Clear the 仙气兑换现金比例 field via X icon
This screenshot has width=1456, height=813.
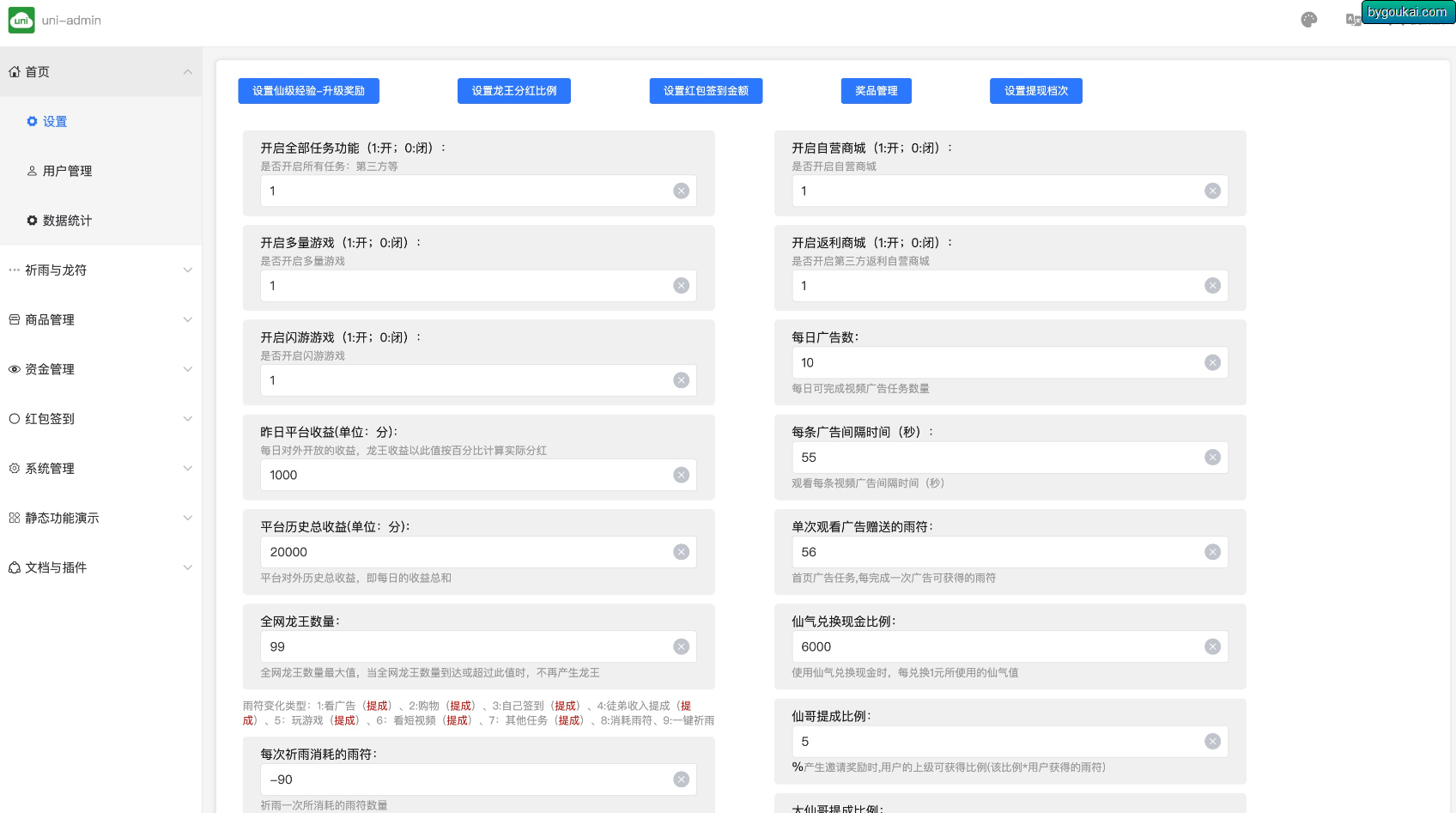[x=1212, y=647]
